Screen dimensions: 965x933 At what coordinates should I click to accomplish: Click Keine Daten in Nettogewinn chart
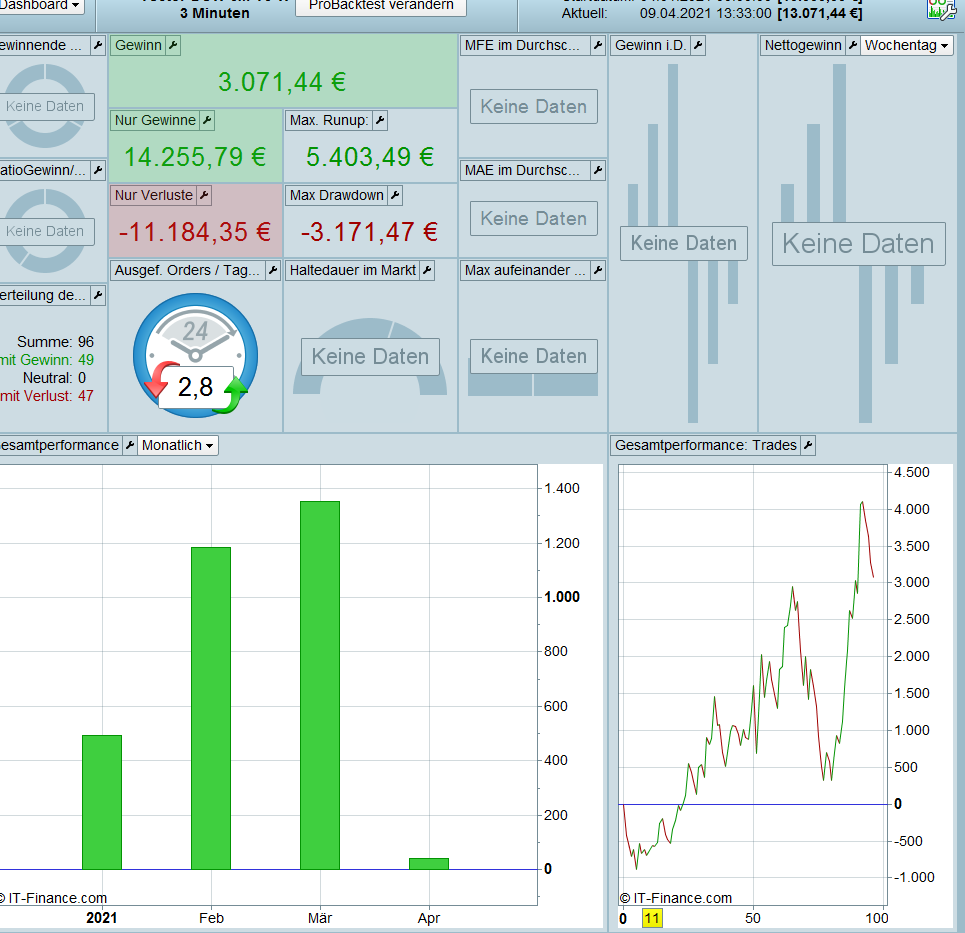point(859,244)
